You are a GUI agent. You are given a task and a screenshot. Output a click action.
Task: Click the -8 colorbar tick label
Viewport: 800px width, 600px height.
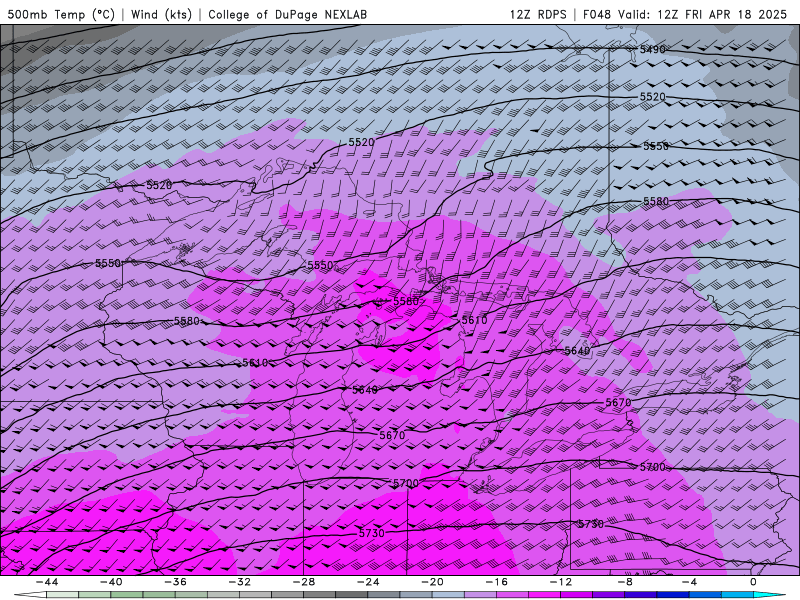coord(625,582)
